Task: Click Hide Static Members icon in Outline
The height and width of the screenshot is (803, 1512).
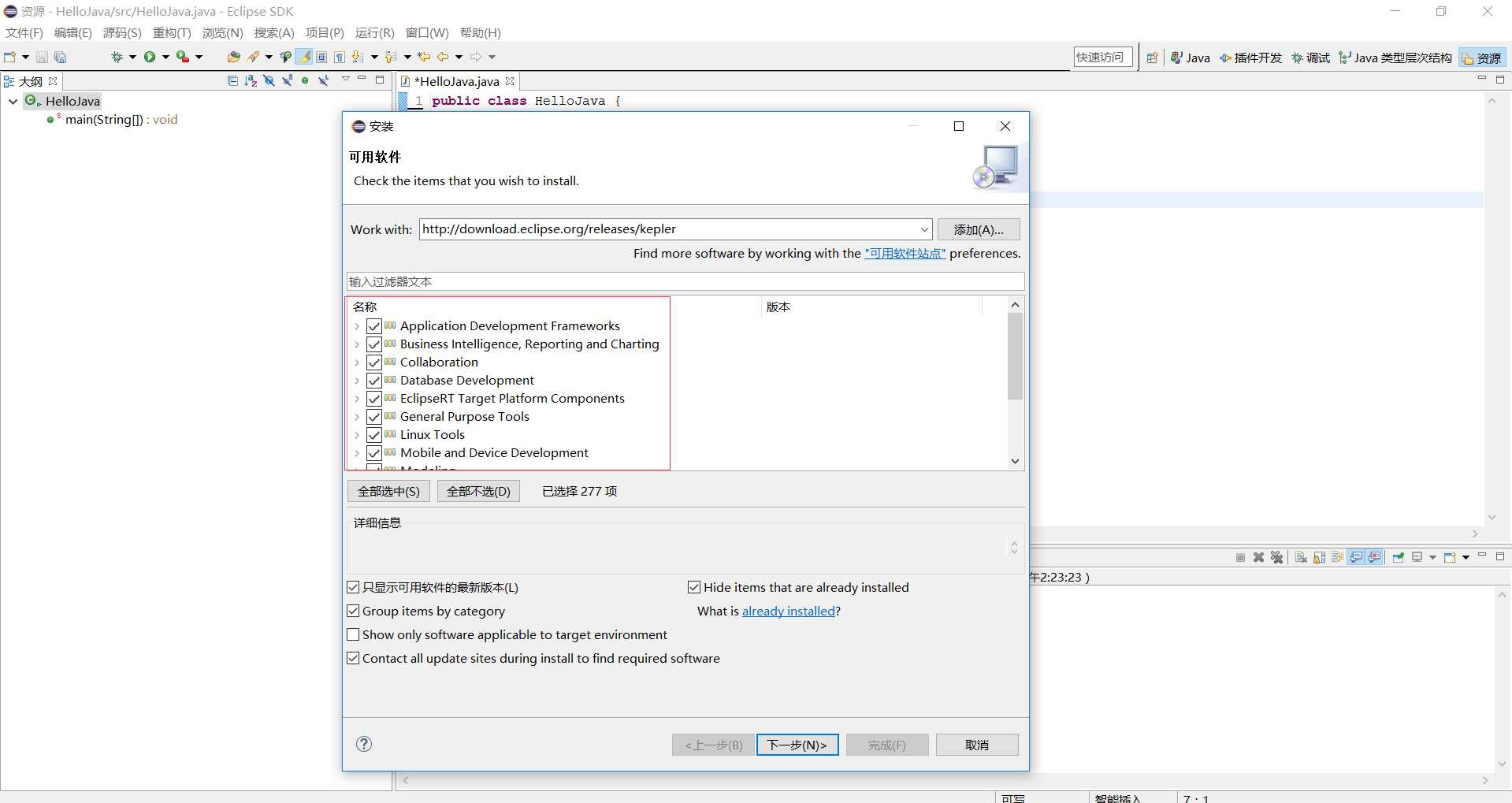Action: pyautogui.click(x=287, y=80)
